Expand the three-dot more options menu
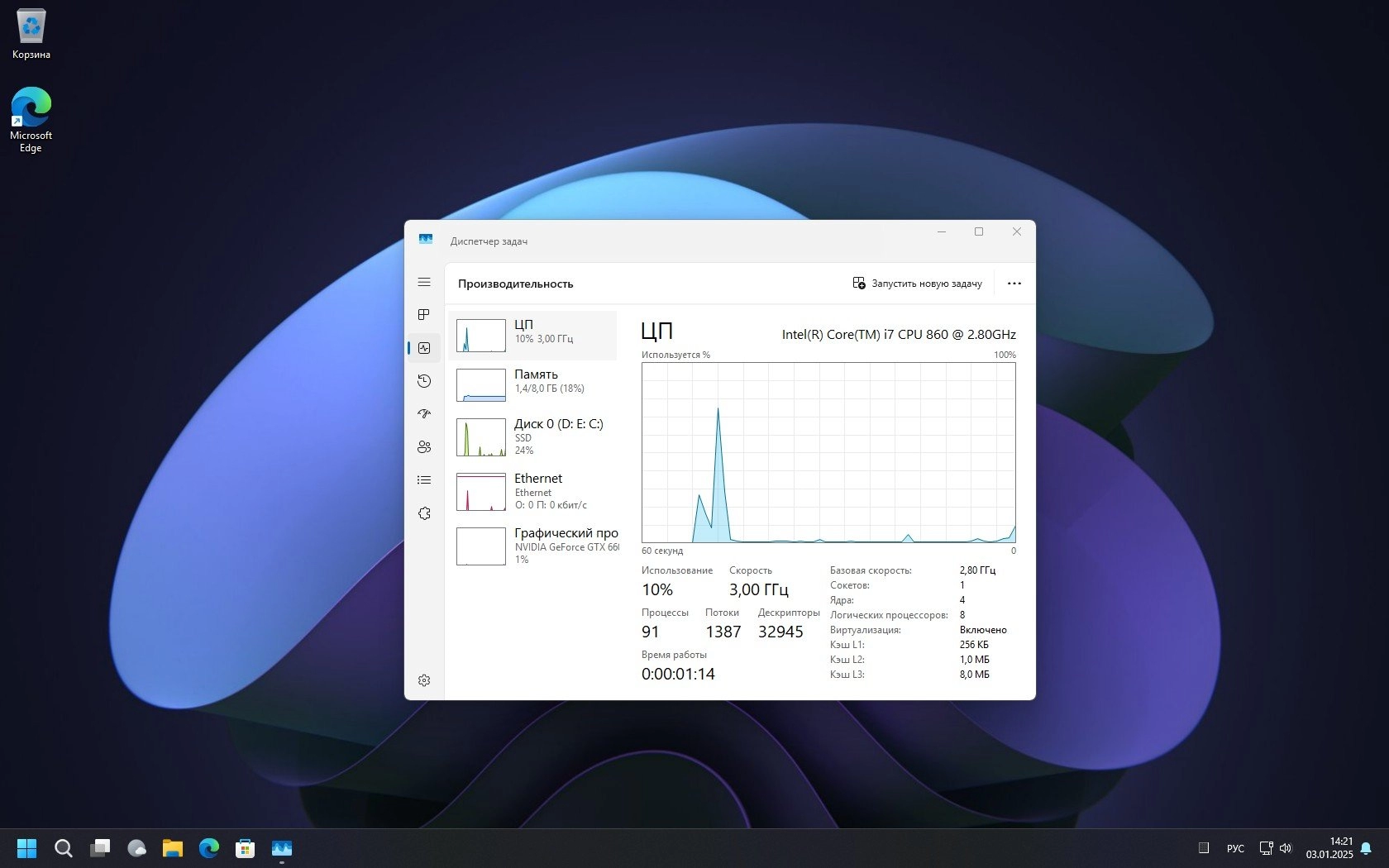This screenshot has height=868, width=1389. click(x=1014, y=284)
